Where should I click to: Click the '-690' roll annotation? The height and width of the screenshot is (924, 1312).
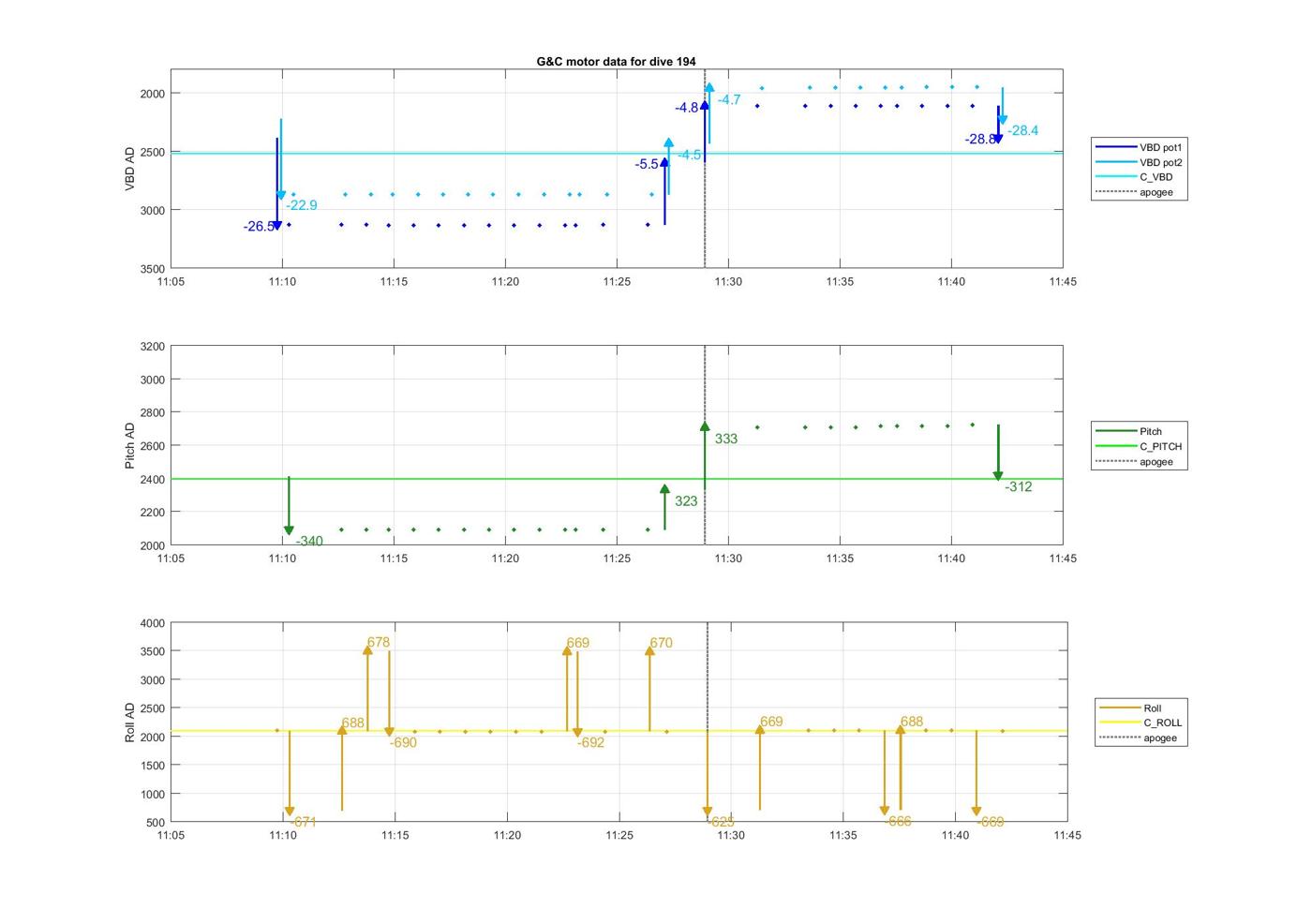pyautogui.click(x=403, y=742)
